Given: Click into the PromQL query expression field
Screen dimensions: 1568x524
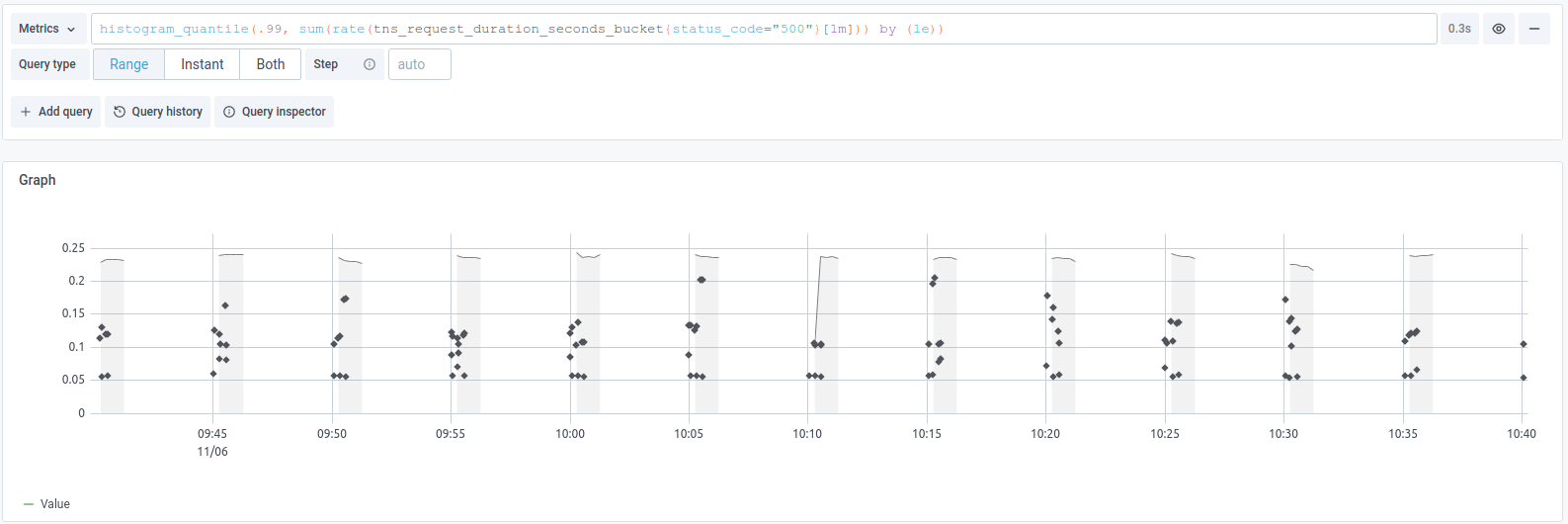Looking at the screenshot, I should [x=763, y=29].
